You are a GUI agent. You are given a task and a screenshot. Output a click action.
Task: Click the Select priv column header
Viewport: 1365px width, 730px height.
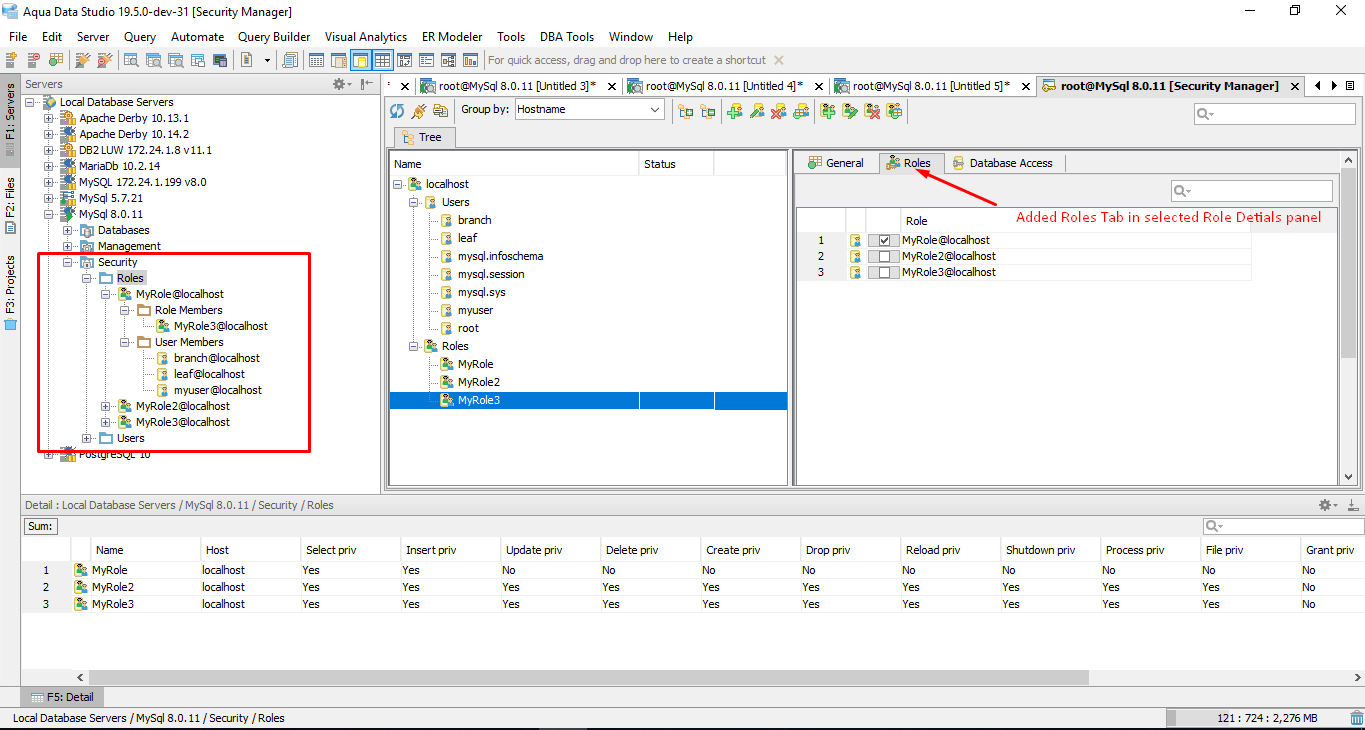(350, 550)
